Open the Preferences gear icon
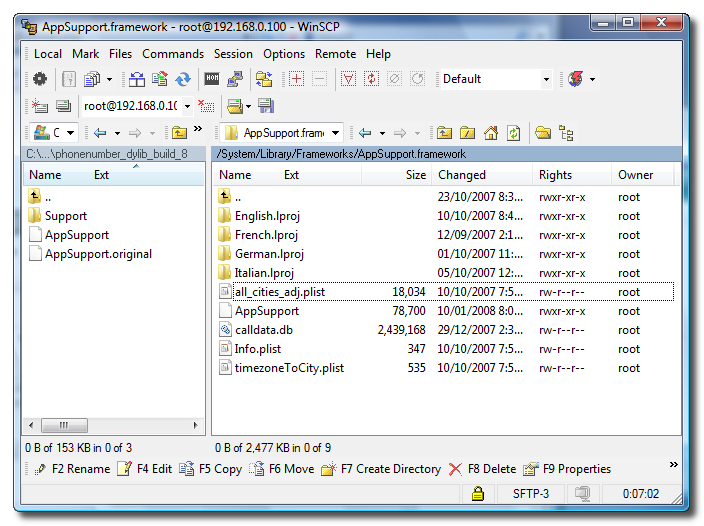Image resolution: width=704 pixels, height=526 pixels. pyautogui.click(x=40, y=79)
